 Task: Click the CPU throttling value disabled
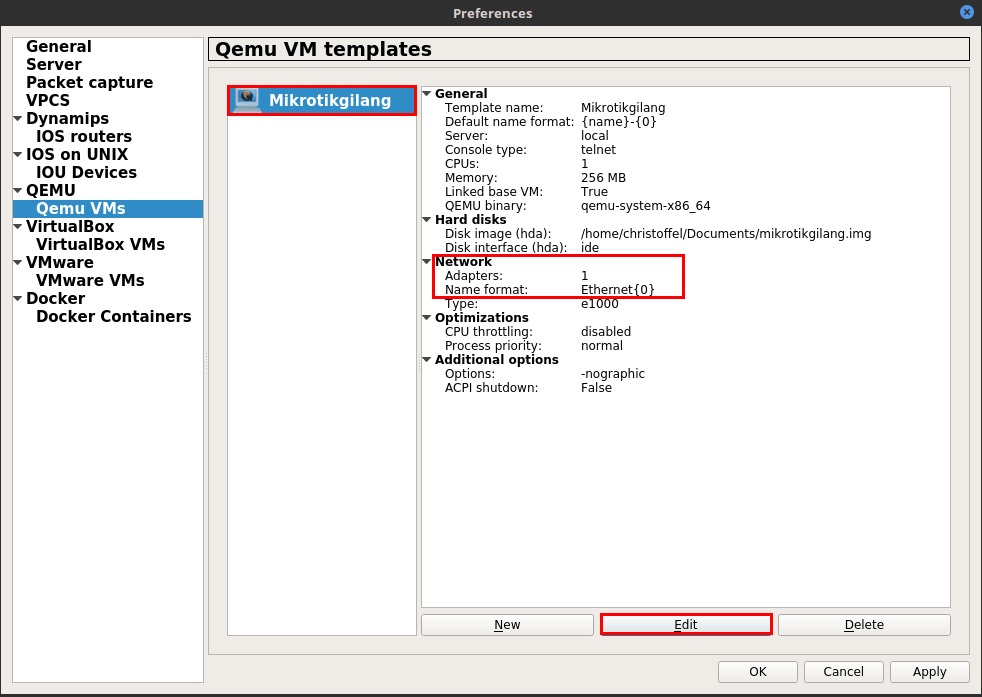pyautogui.click(x=606, y=331)
